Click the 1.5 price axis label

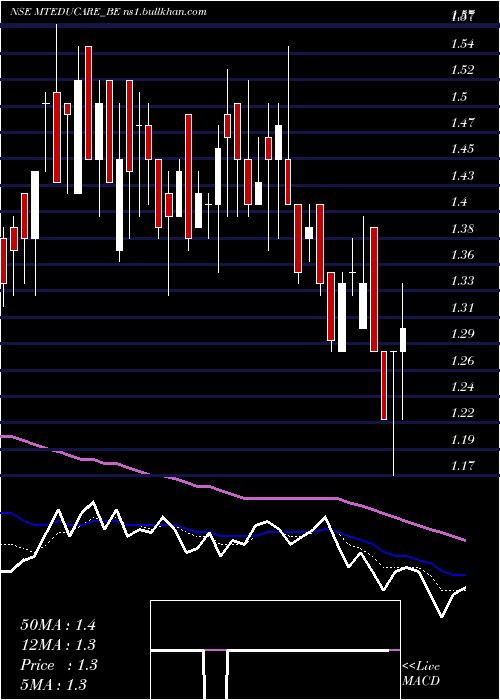click(x=459, y=97)
